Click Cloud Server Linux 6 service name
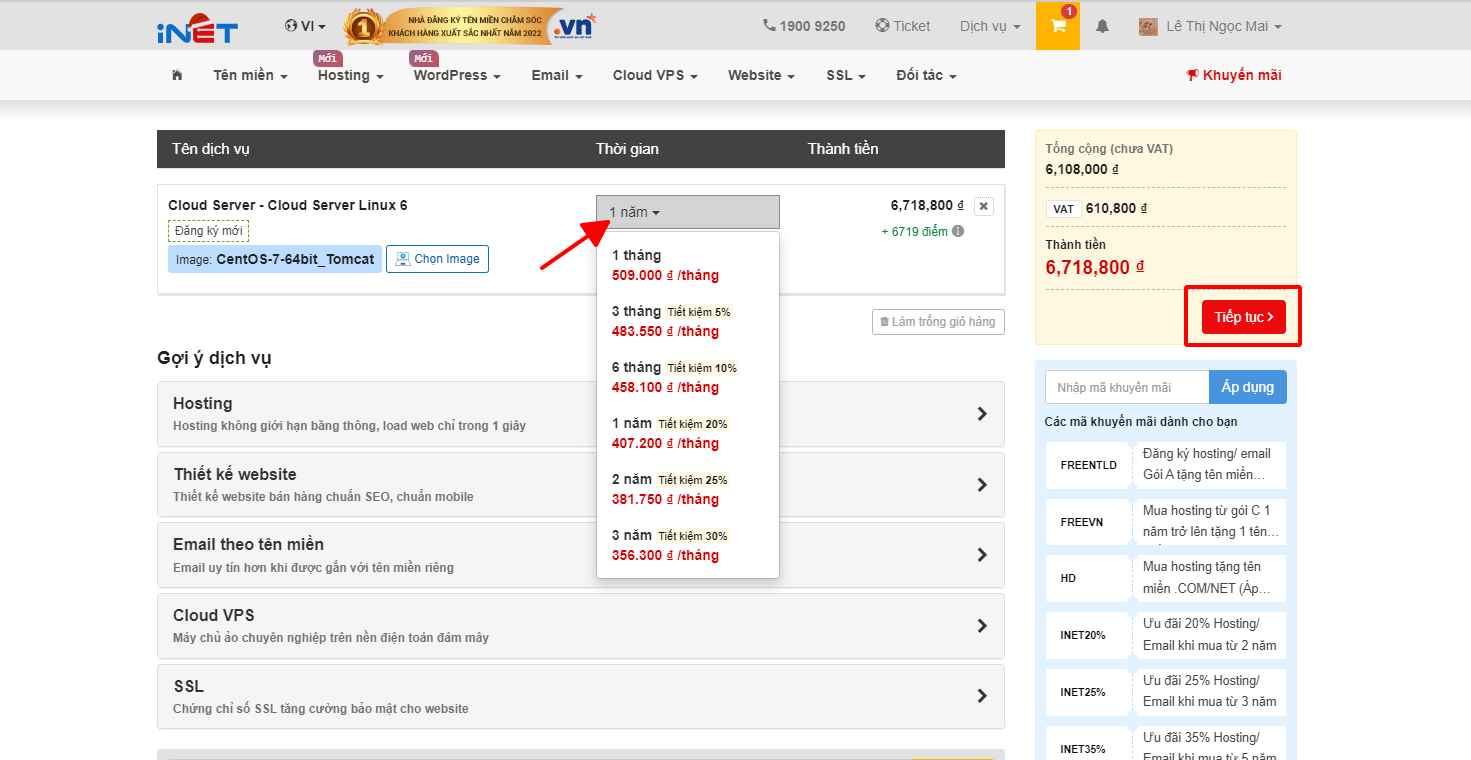Viewport: 1471px width, 760px height. coord(288,205)
